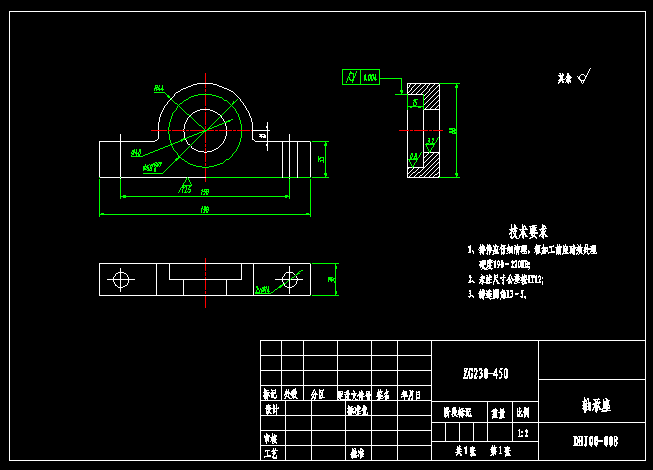The width and height of the screenshot is (653, 470).
Task: Click the 批准 cell label
Action: 357,454
